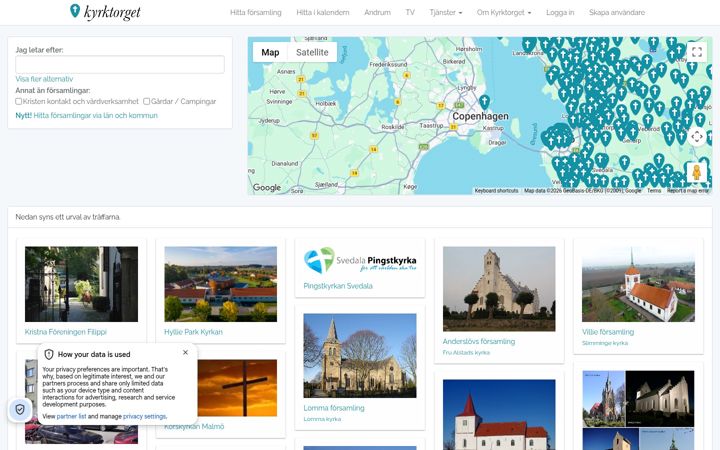Click the Hyllie Park Kyrkan aerial photo
The height and width of the screenshot is (450, 720).
click(x=220, y=284)
